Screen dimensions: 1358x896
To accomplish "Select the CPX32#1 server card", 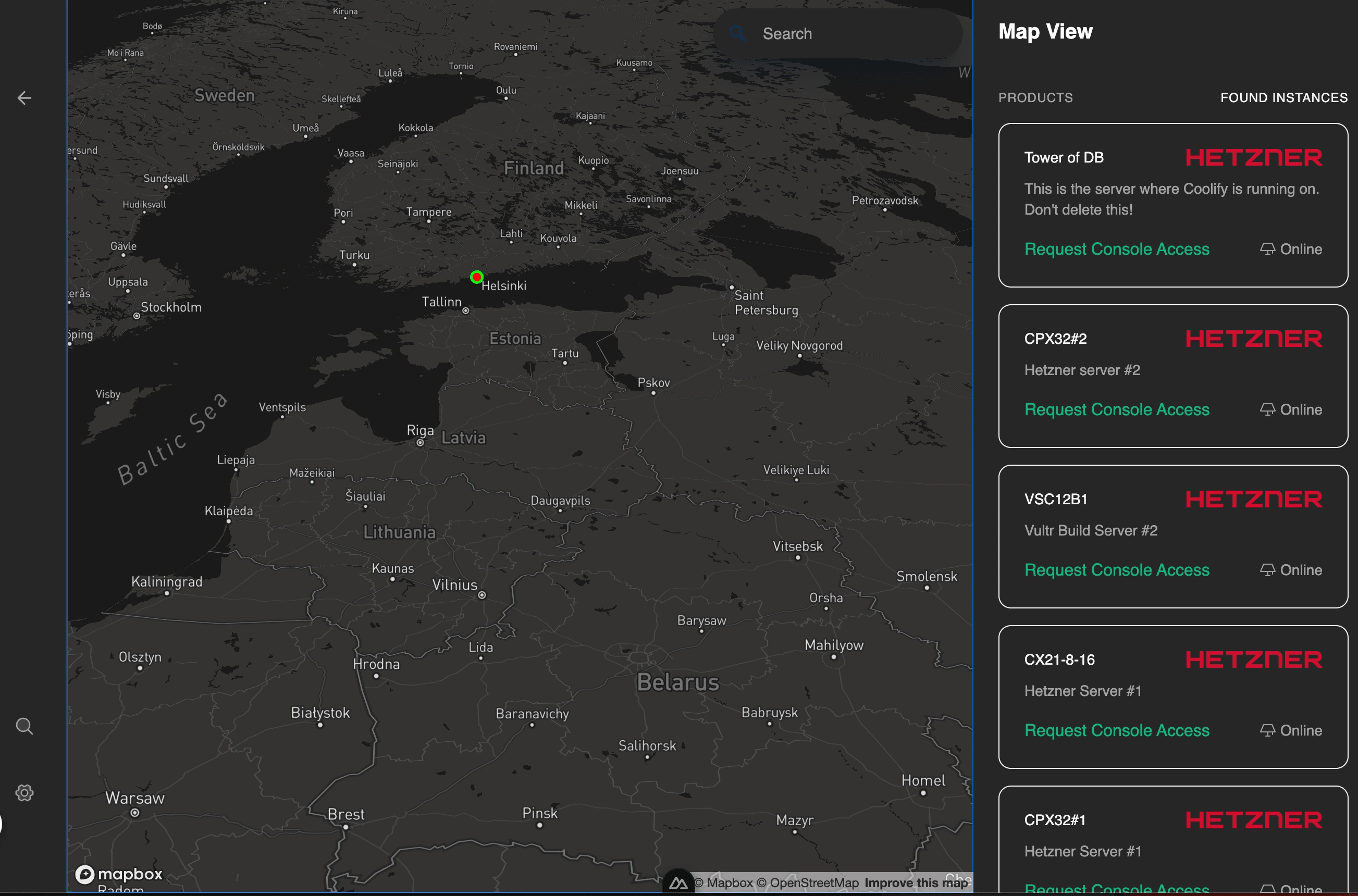I will pos(1173,840).
